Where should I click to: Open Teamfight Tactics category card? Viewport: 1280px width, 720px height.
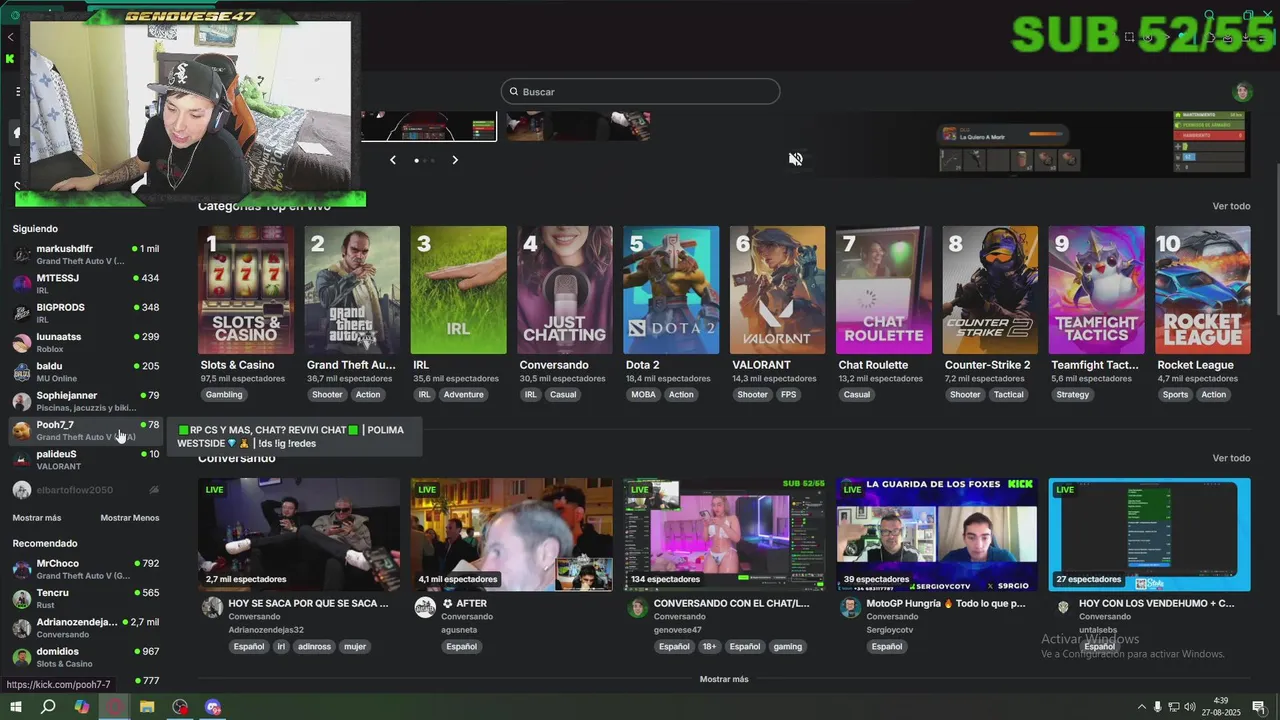(x=1096, y=290)
